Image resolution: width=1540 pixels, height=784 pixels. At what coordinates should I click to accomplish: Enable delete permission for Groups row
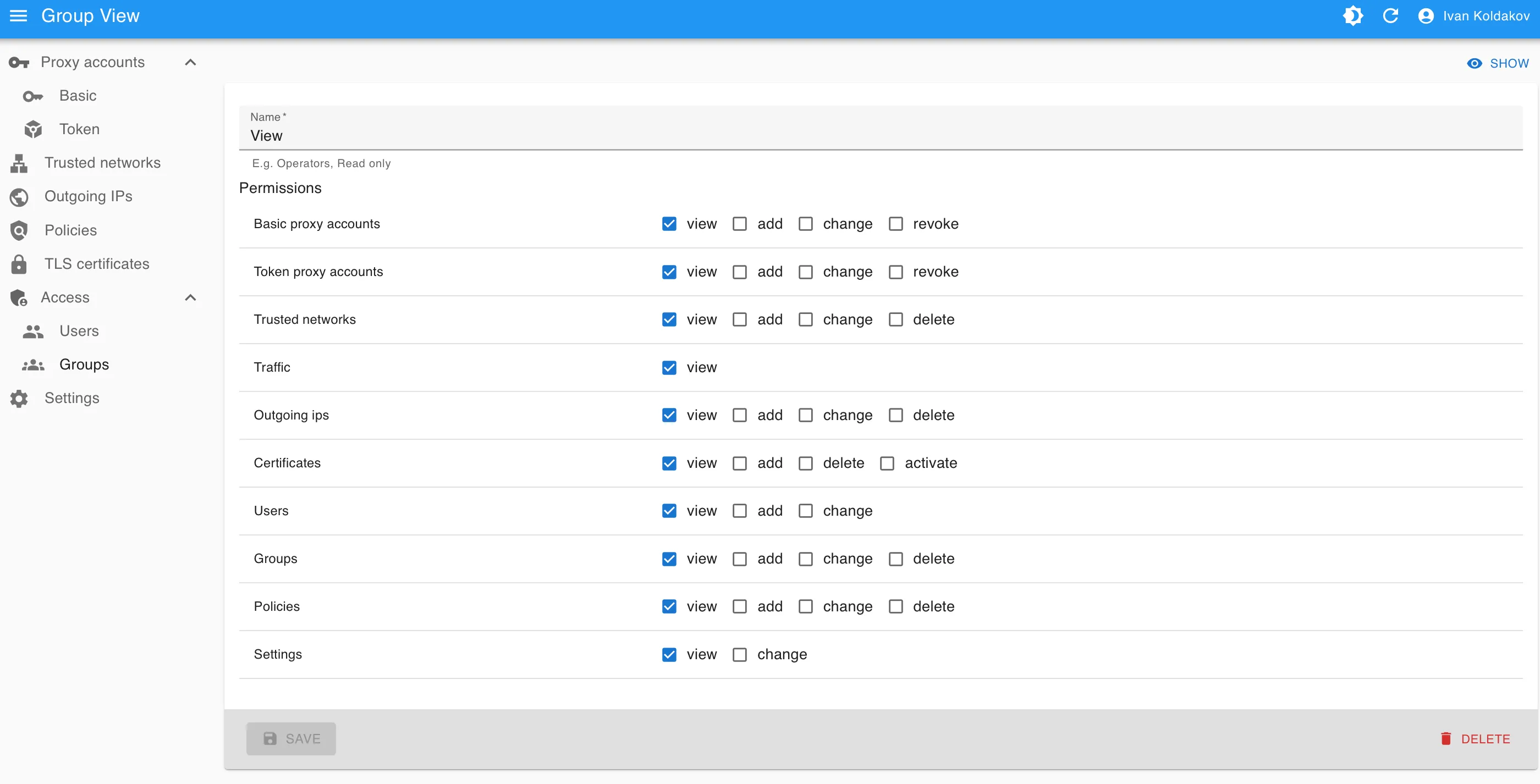[x=895, y=559]
